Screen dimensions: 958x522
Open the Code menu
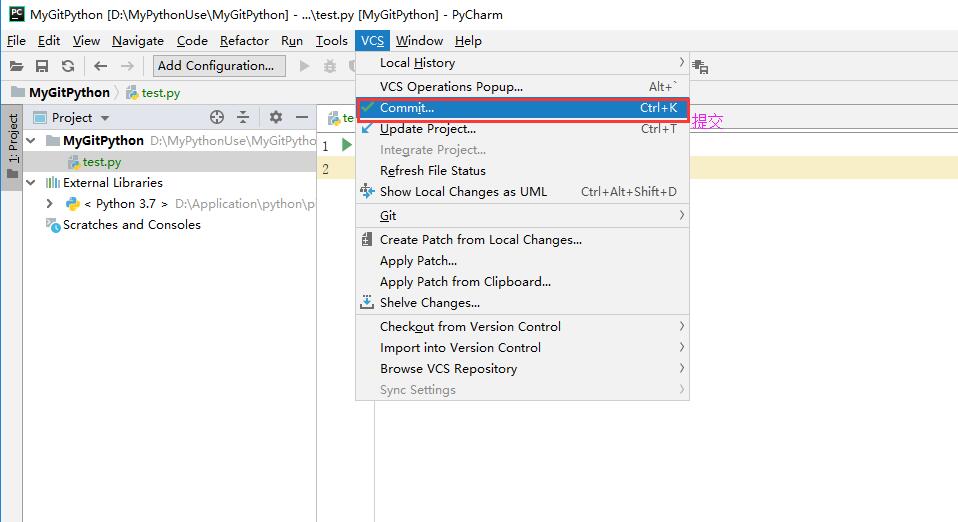click(192, 40)
